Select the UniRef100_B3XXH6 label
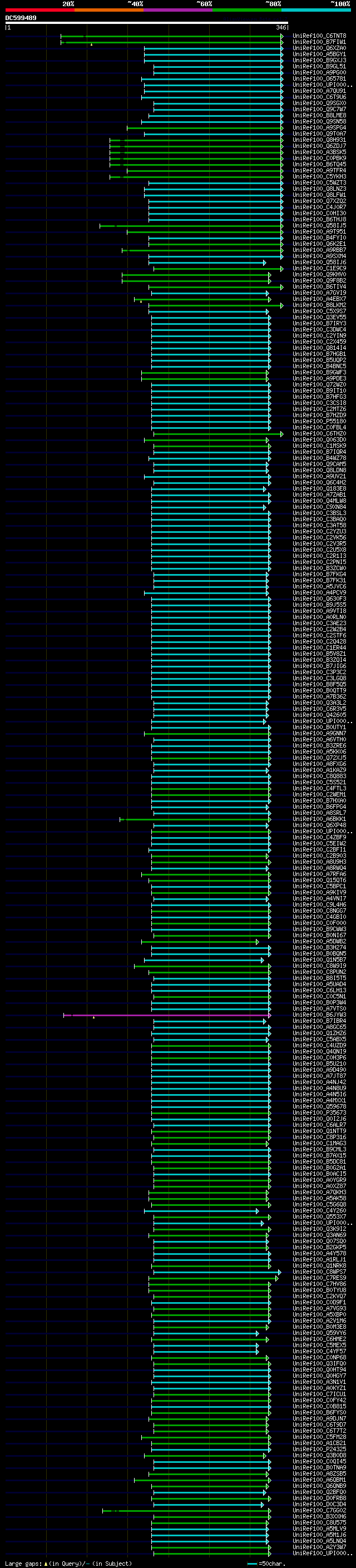 click(x=319, y=1517)
